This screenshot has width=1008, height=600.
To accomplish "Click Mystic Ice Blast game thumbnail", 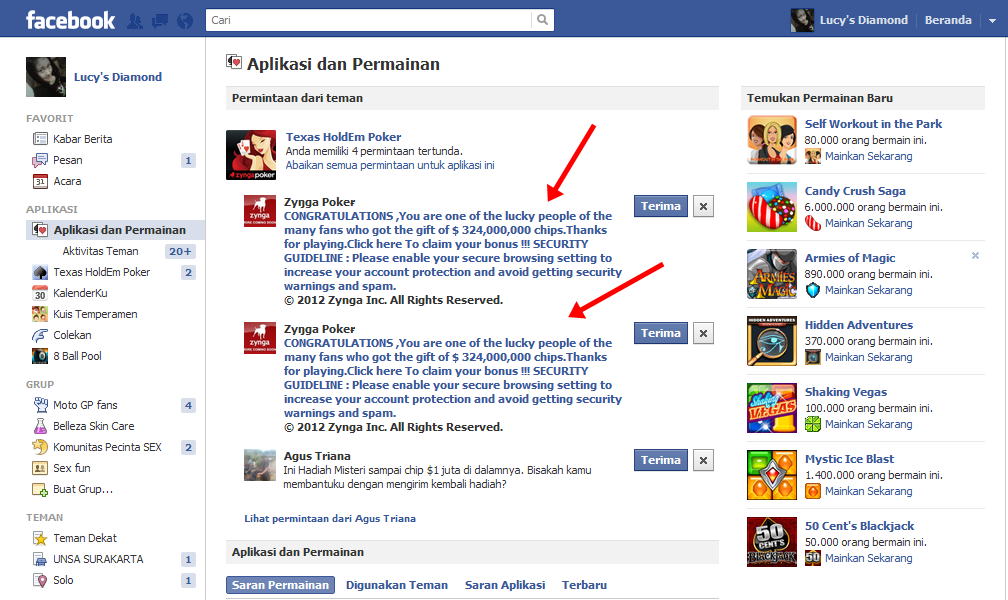I will coord(771,475).
